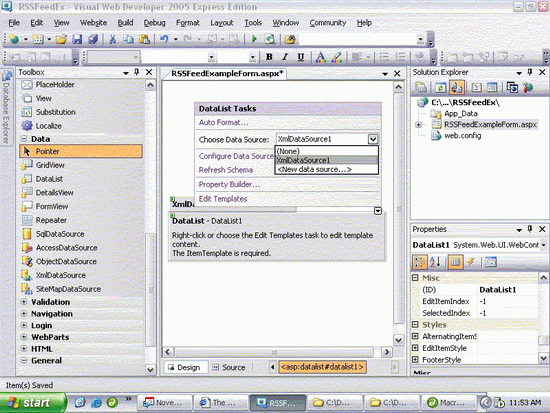This screenshot has height=413, width=550.
Task: Expand RSSFeedExampleForm.aspx node in Solution Explorer
Action: [418, 125]
